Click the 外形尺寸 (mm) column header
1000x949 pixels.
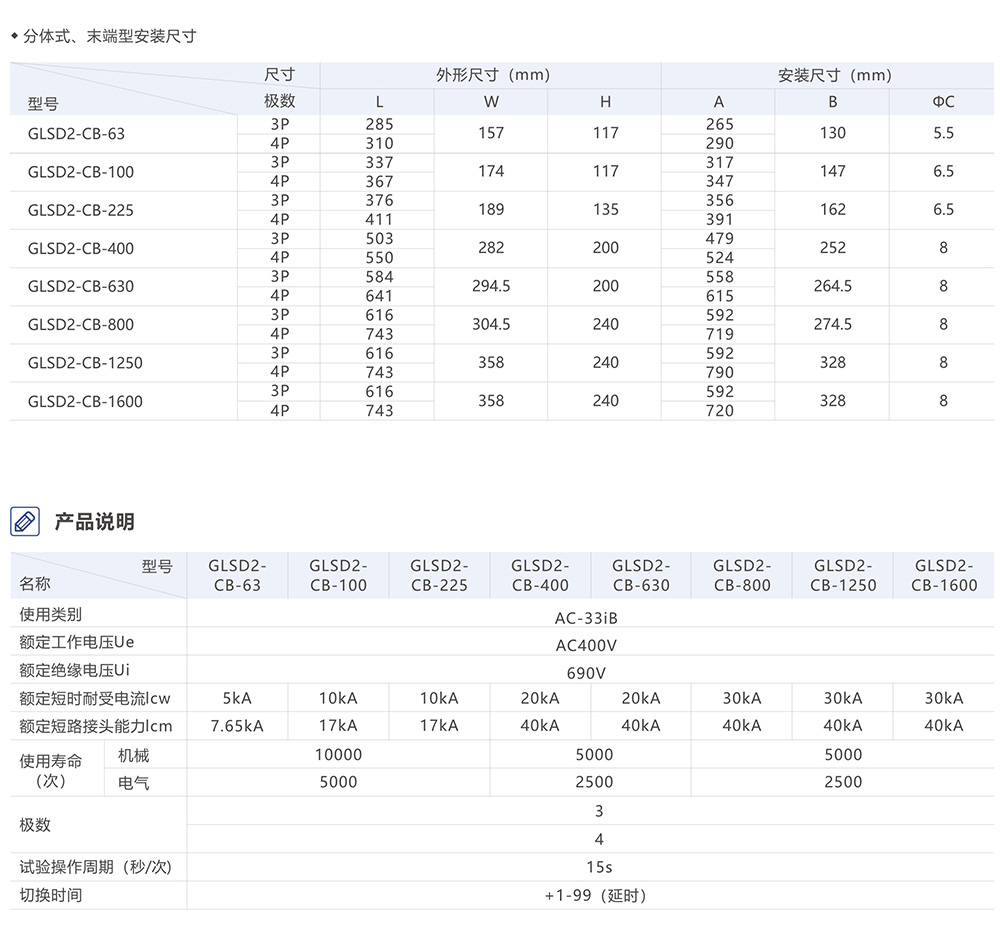coord(491,75)
